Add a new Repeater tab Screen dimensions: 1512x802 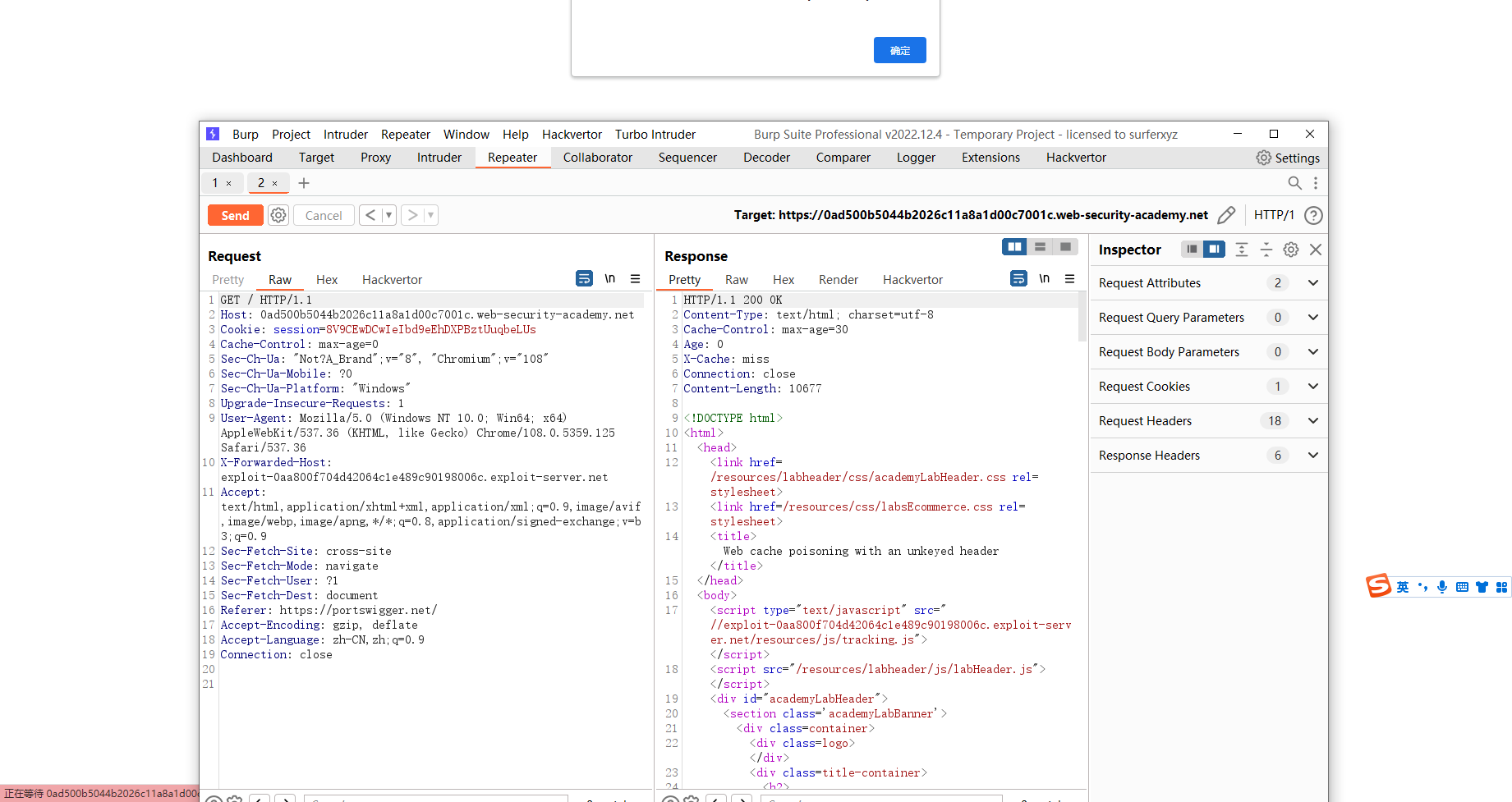[x=304, y=183]
